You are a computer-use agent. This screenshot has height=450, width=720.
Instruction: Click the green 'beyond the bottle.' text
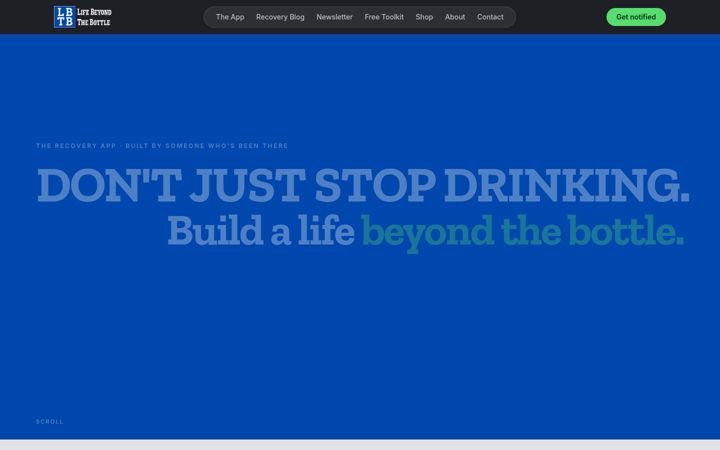coord(523,232)
